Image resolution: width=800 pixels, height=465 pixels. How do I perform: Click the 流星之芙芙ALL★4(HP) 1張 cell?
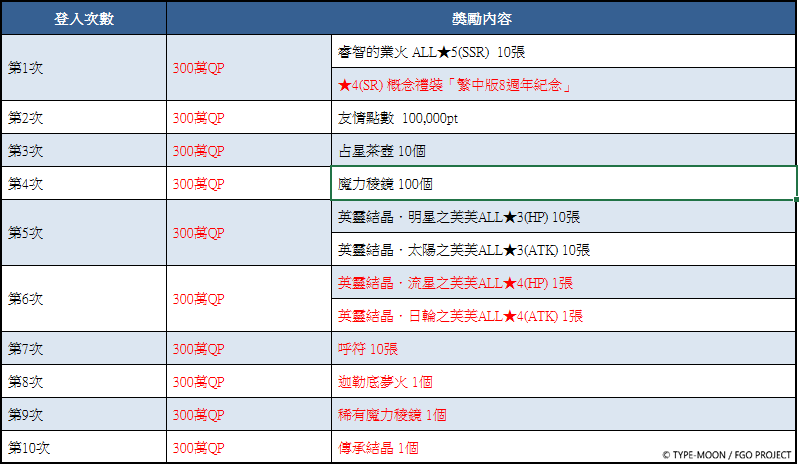click(563, 283)
